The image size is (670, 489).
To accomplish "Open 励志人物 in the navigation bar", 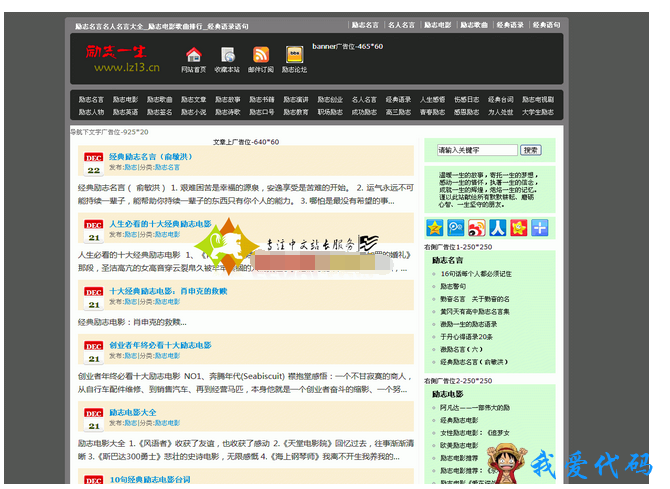I will click(x=91, y=112).
